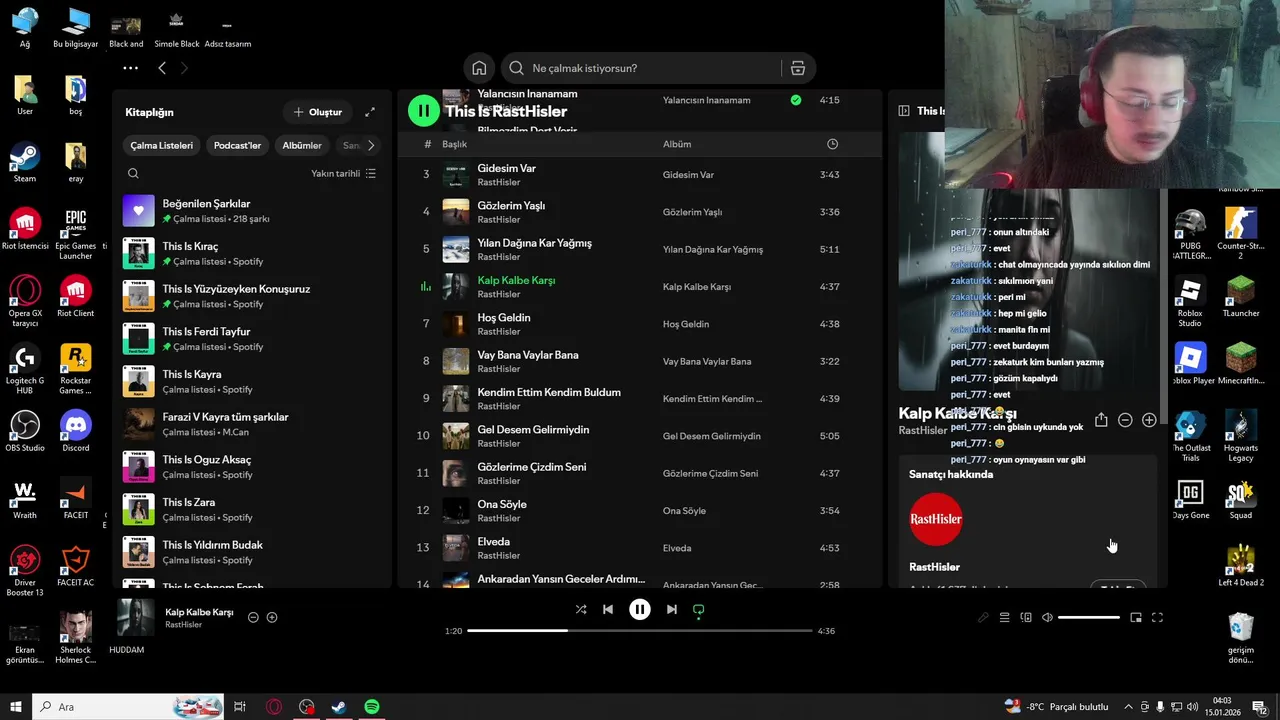Image resolution: width=1280 pixels, height=720 pixels.
Task: Click playing track title Kalp Kalbe Karşı
Action: tap(516, 280)
